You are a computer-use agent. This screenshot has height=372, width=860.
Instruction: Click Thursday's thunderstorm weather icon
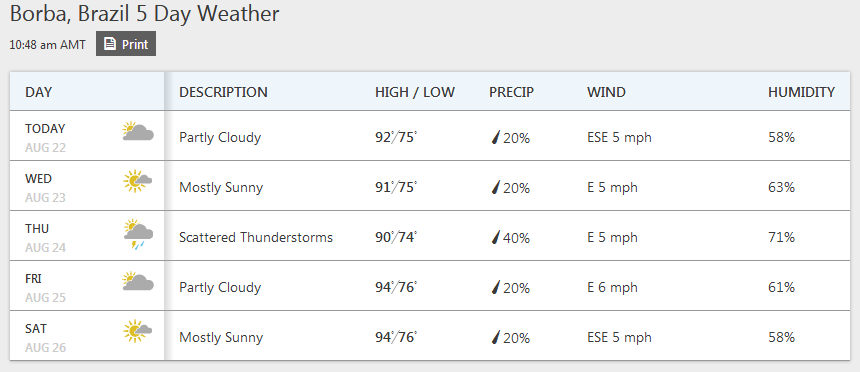[x=138, y=234]
